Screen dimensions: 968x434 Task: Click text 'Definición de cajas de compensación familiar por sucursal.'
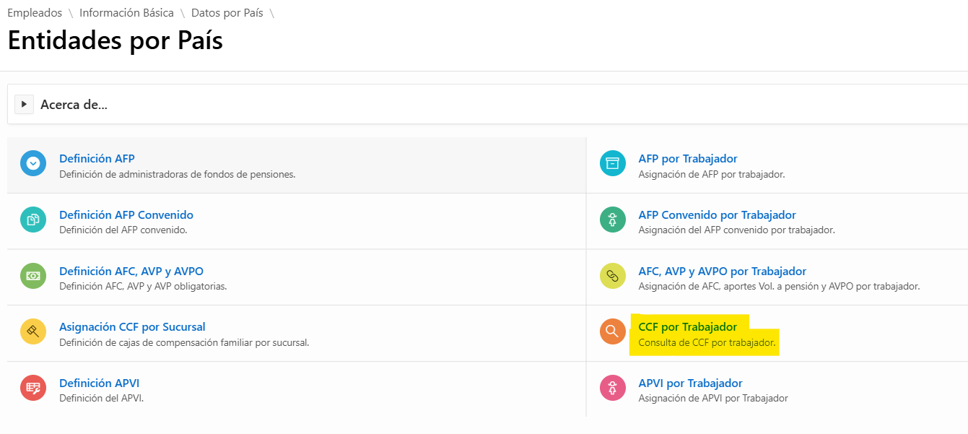tap(184, 342)
